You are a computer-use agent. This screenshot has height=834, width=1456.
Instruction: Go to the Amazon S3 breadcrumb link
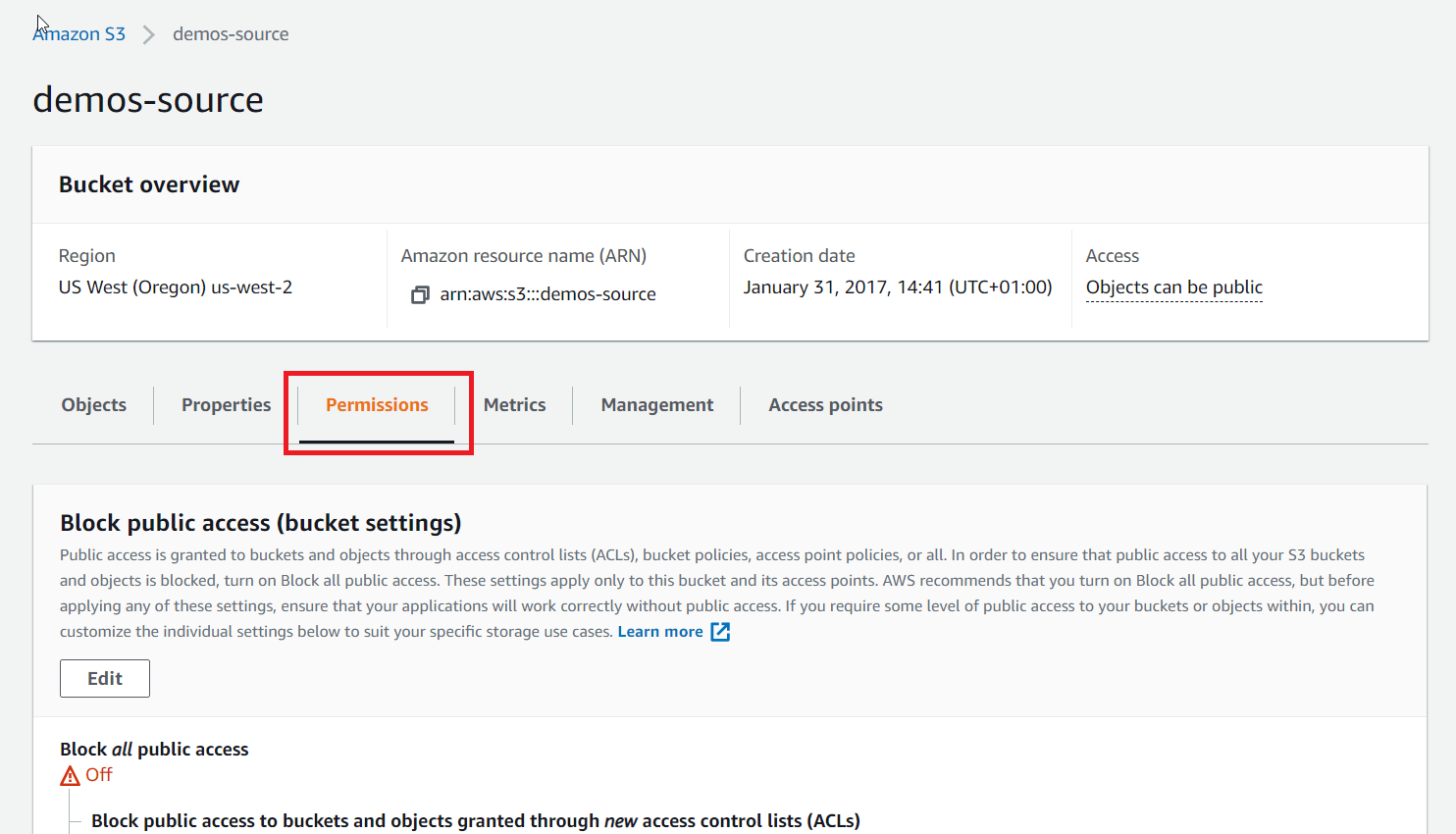click(79, 34)
